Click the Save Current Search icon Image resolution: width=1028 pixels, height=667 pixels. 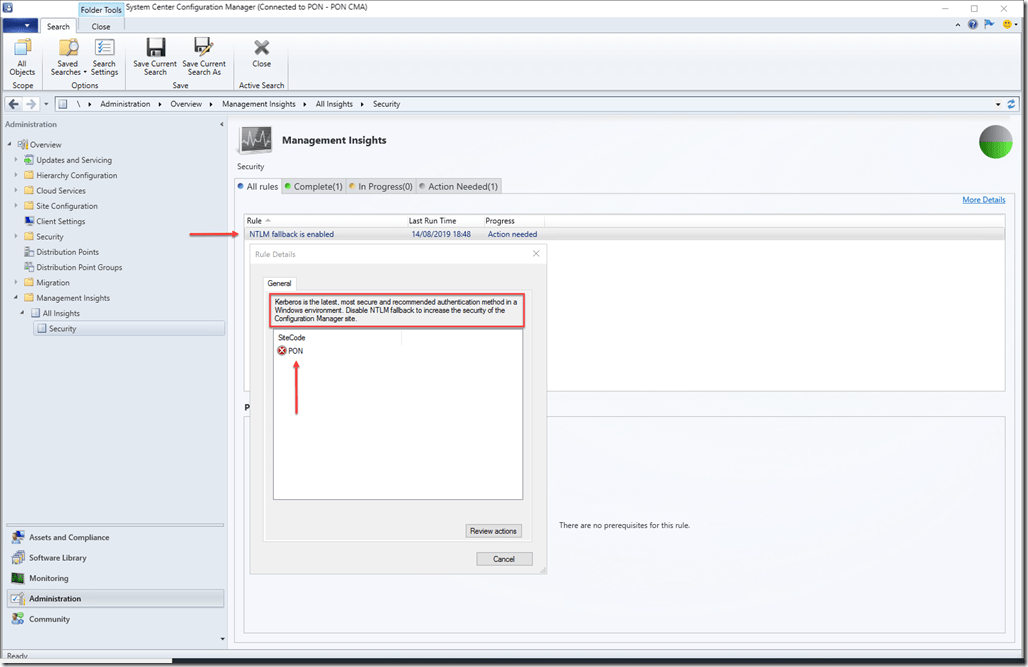pyautogui.click(x=155, y=56)
